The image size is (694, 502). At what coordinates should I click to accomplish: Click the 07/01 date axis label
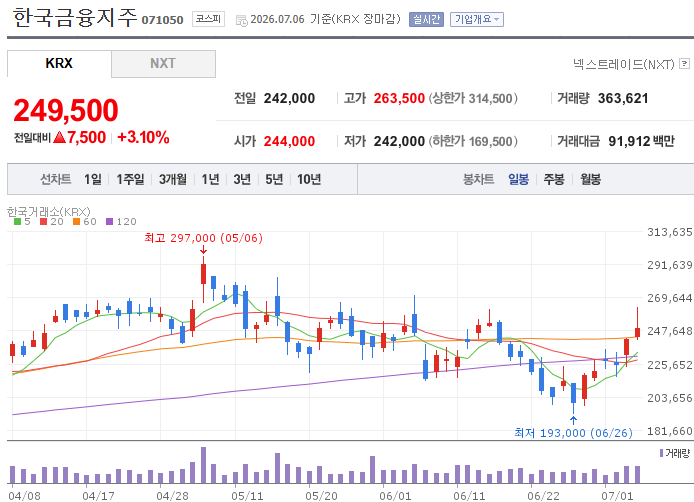point(617,496)
